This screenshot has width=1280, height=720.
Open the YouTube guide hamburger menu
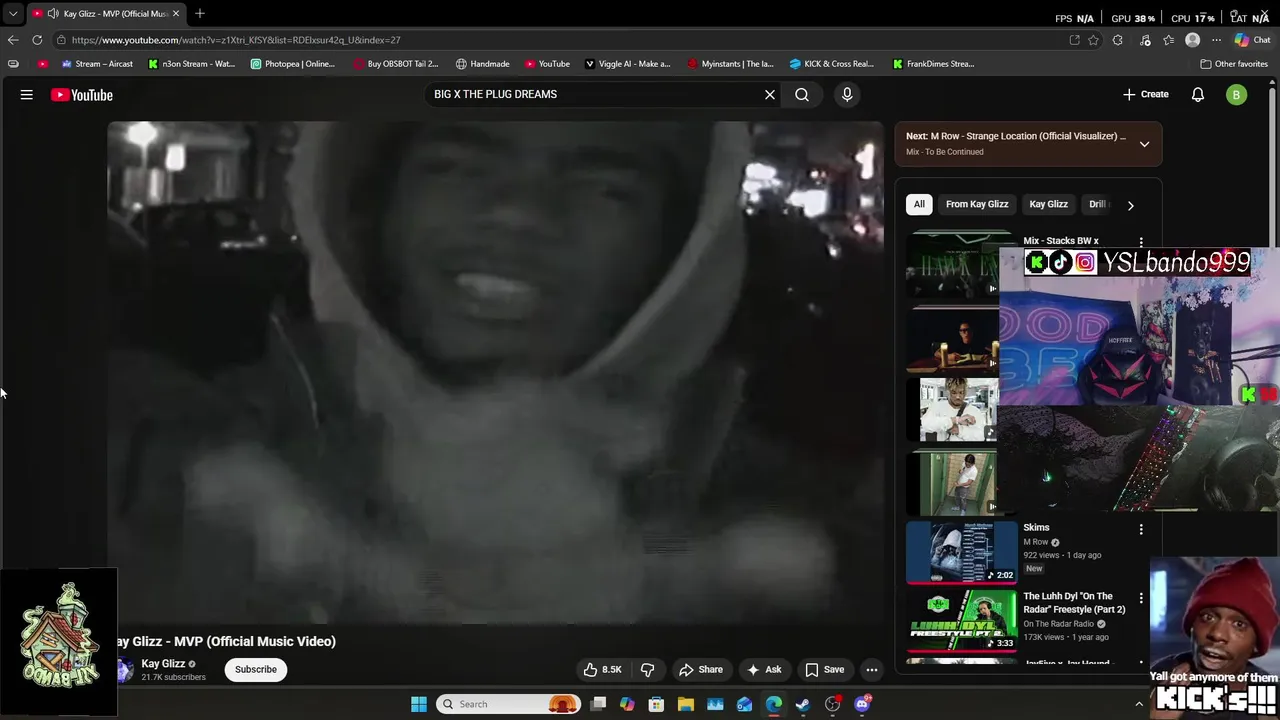(x=27, y=95)
